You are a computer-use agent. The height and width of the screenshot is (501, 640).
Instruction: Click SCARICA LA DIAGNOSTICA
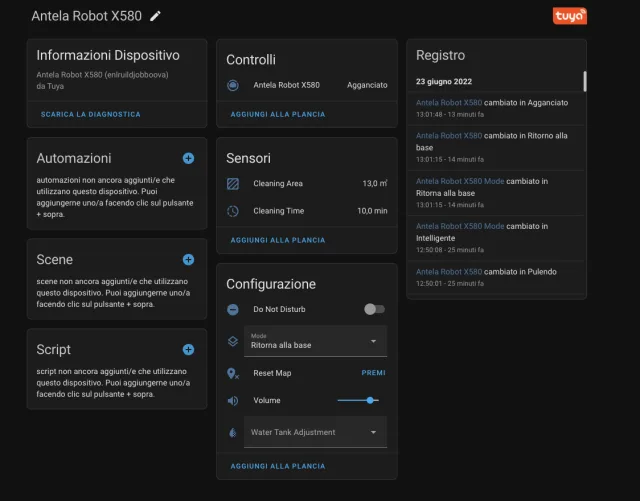[x=91, y=114]
